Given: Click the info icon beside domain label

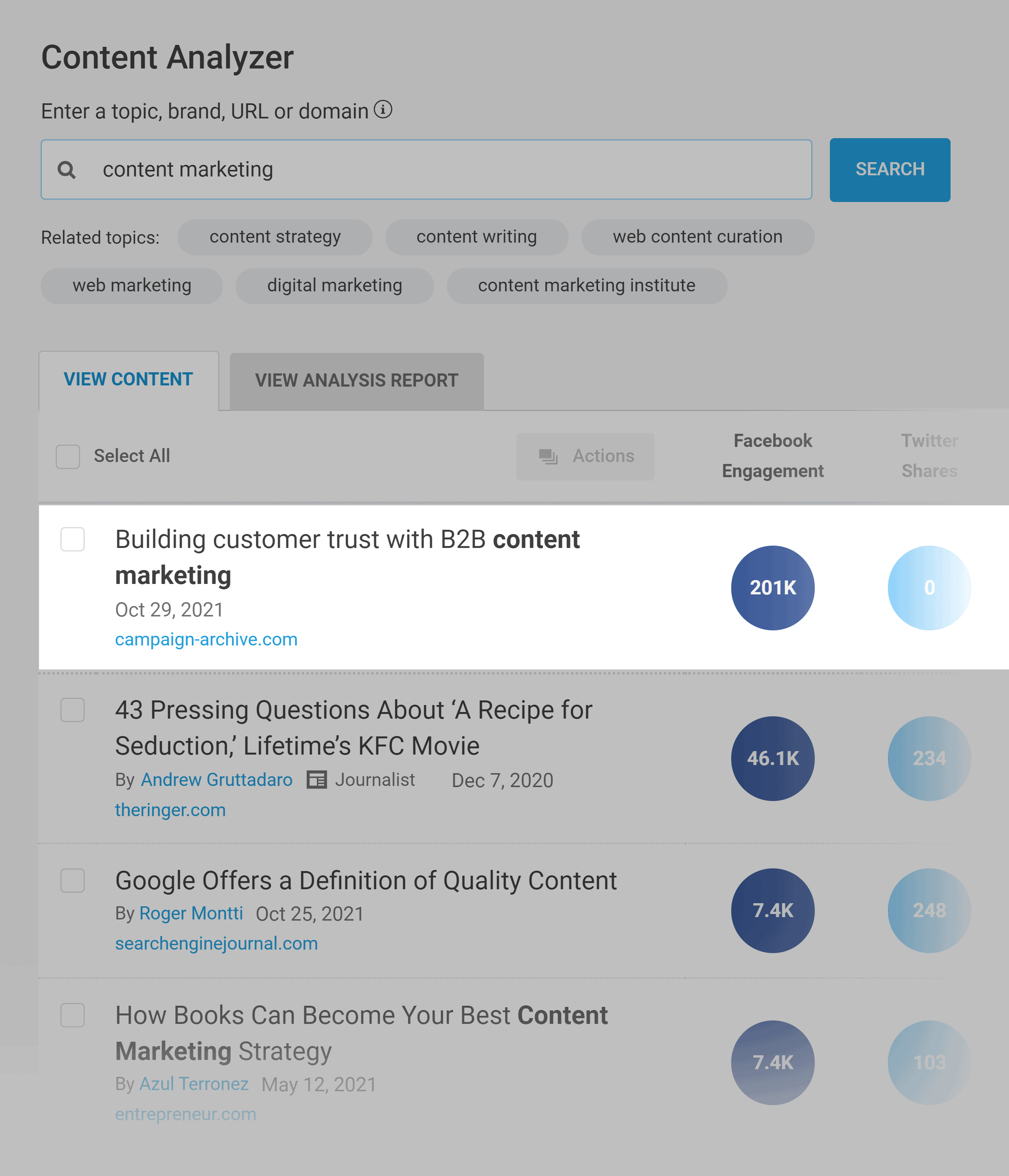Looking at the screenshot, I should click(383, 109).
